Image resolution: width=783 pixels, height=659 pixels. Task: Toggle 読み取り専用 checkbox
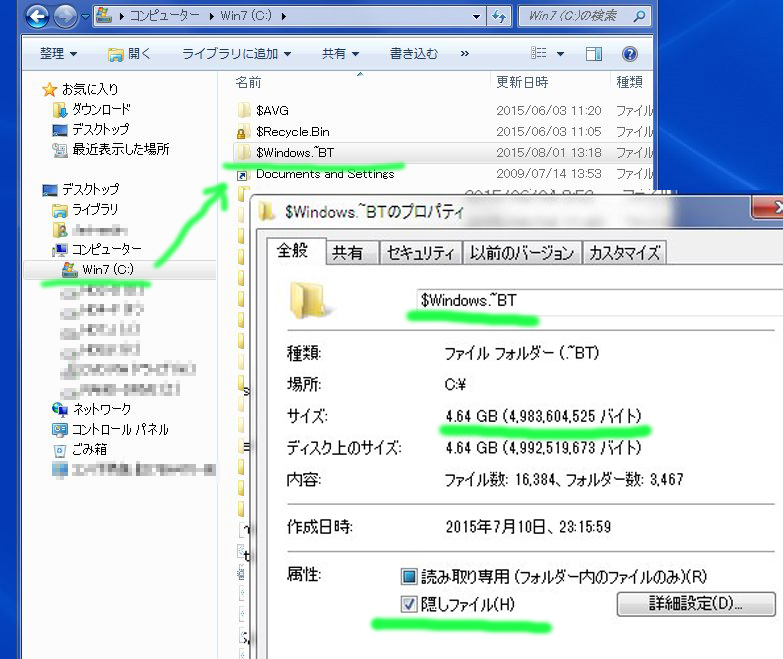[409, 577]
